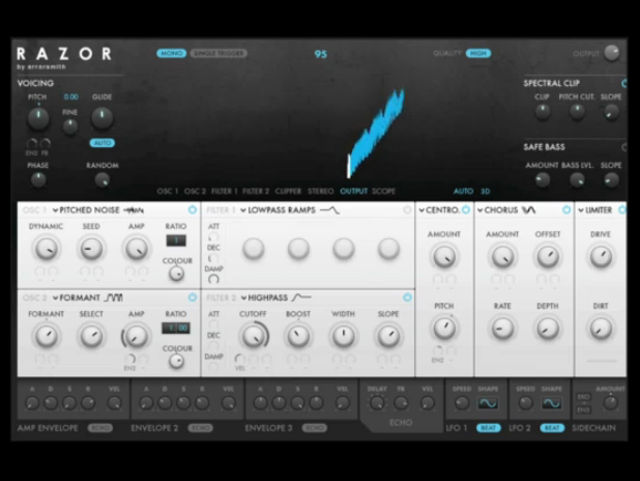Select OUTPUT display view
640x481 pixels.
pyautogui.click(x=353, y=191)
